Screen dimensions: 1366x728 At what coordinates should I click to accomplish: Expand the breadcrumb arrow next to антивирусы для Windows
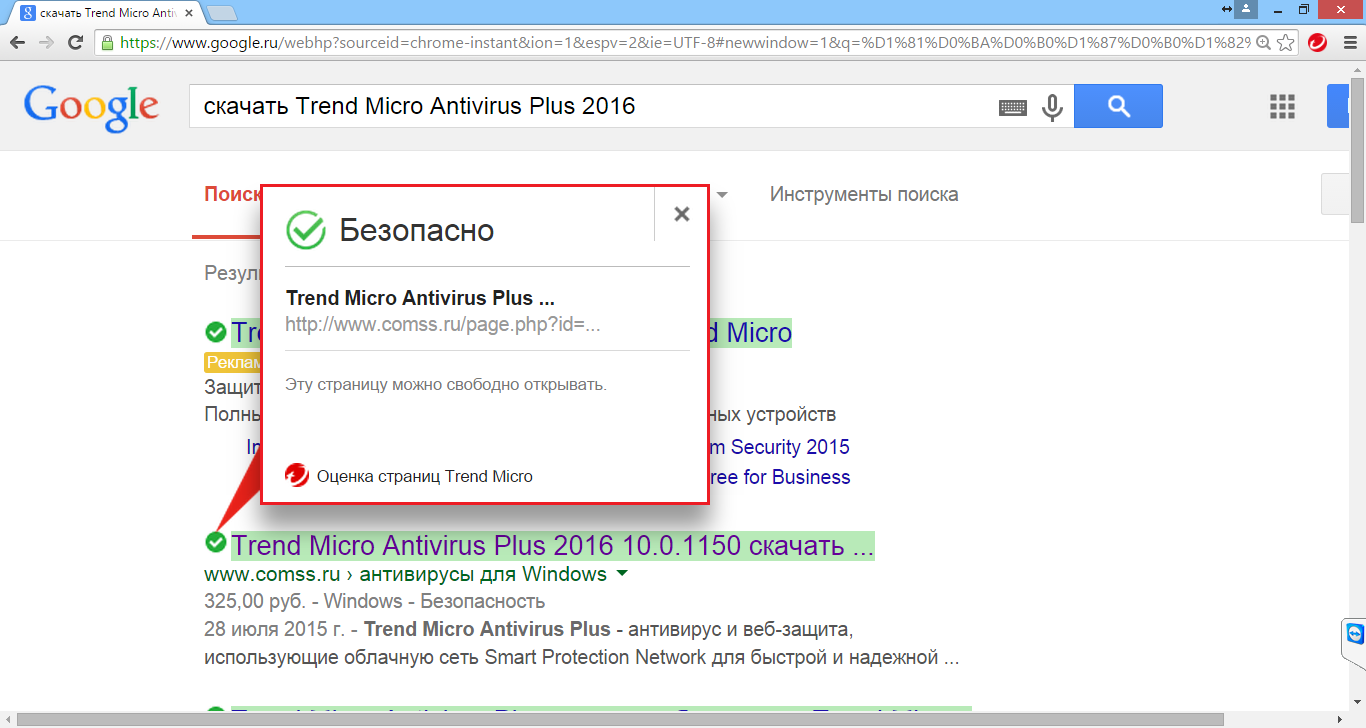point(623,573)
